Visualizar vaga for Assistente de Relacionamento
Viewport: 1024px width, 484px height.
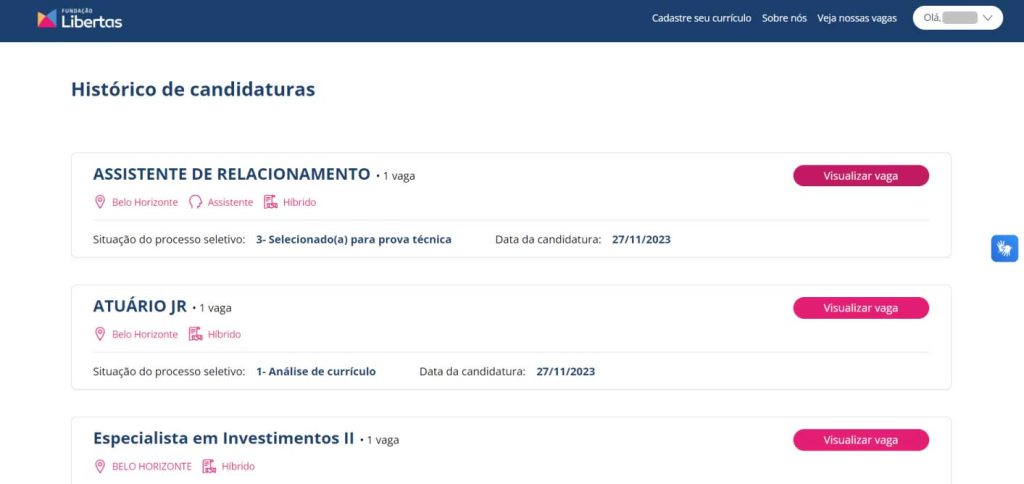[x=861, y=176]
